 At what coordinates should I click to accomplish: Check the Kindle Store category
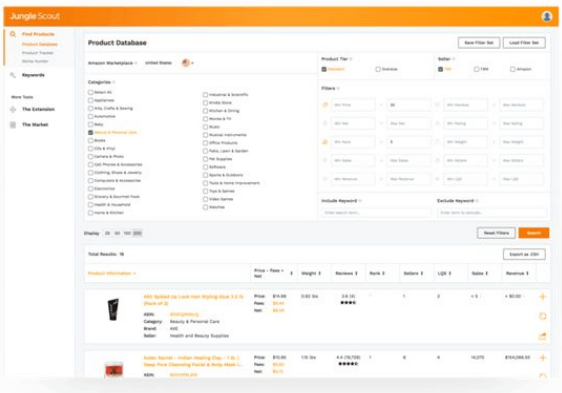tap(205, 103)
